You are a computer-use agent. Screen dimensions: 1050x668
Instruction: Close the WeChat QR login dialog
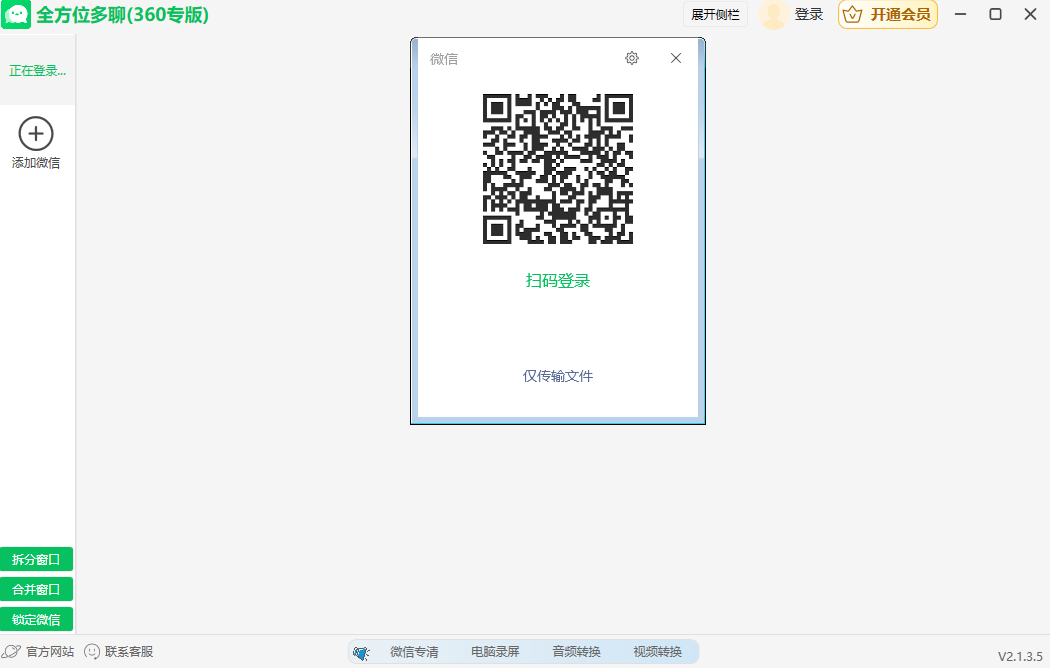[676, 58]
